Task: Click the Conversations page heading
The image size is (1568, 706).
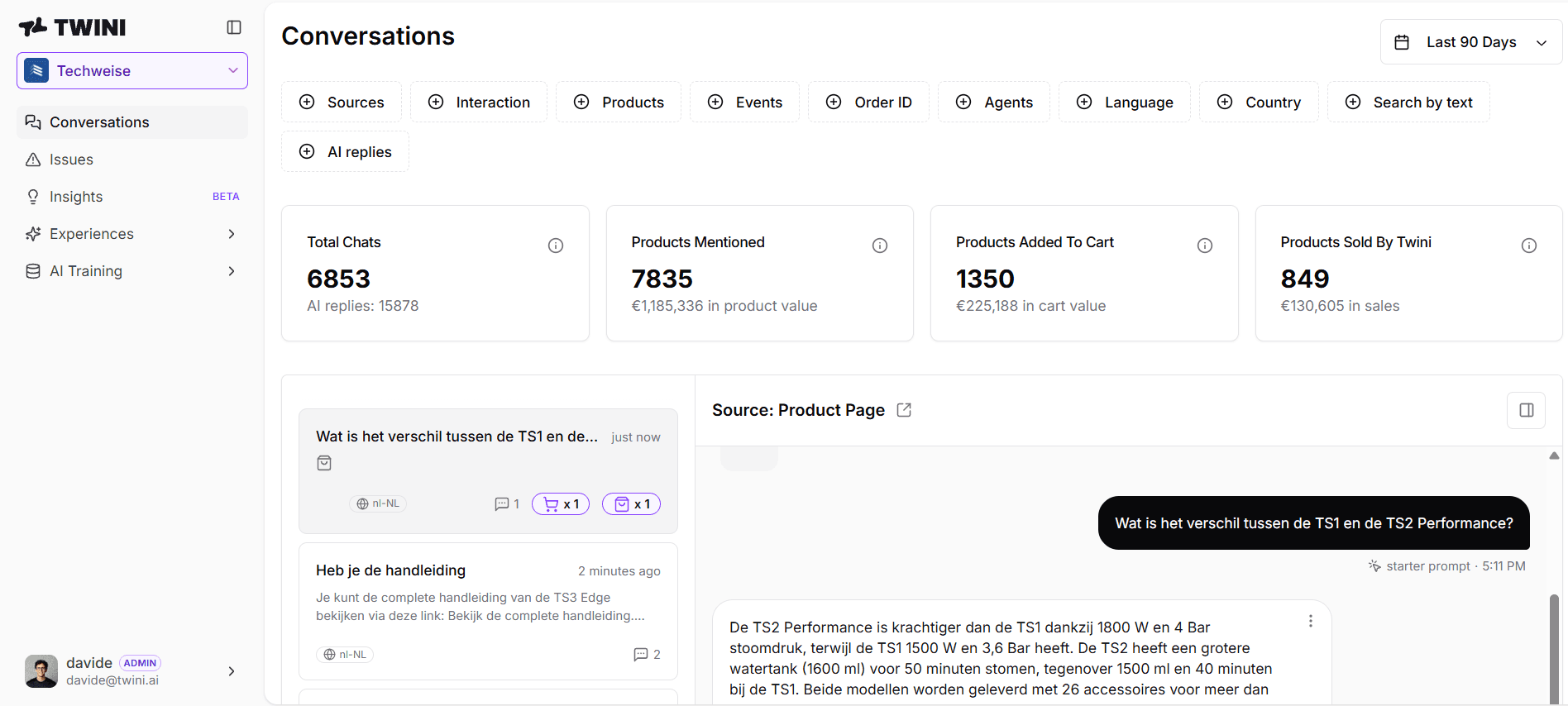Action: (368, 36)
